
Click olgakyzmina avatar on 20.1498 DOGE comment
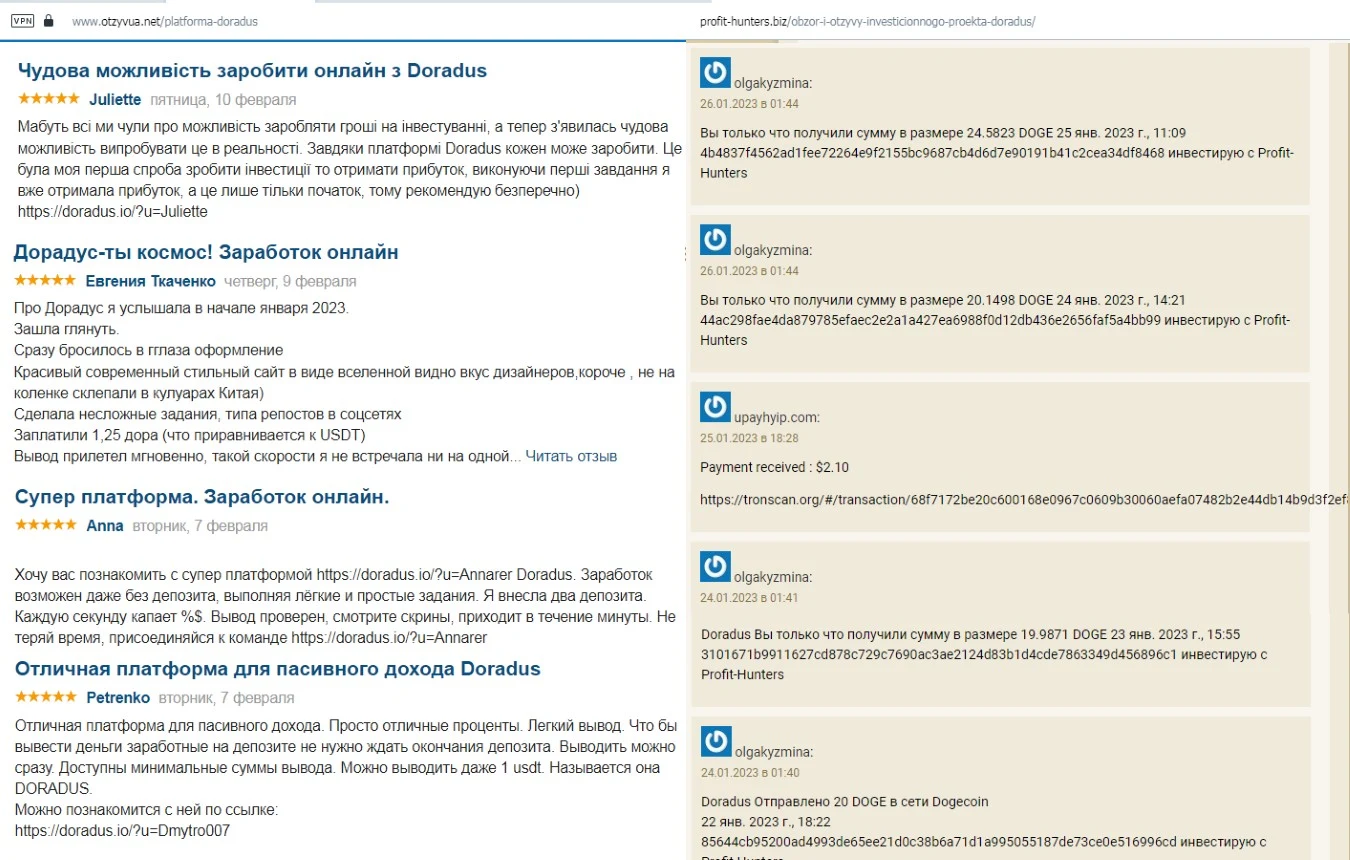pyautogui.click(x=715, y=240)
